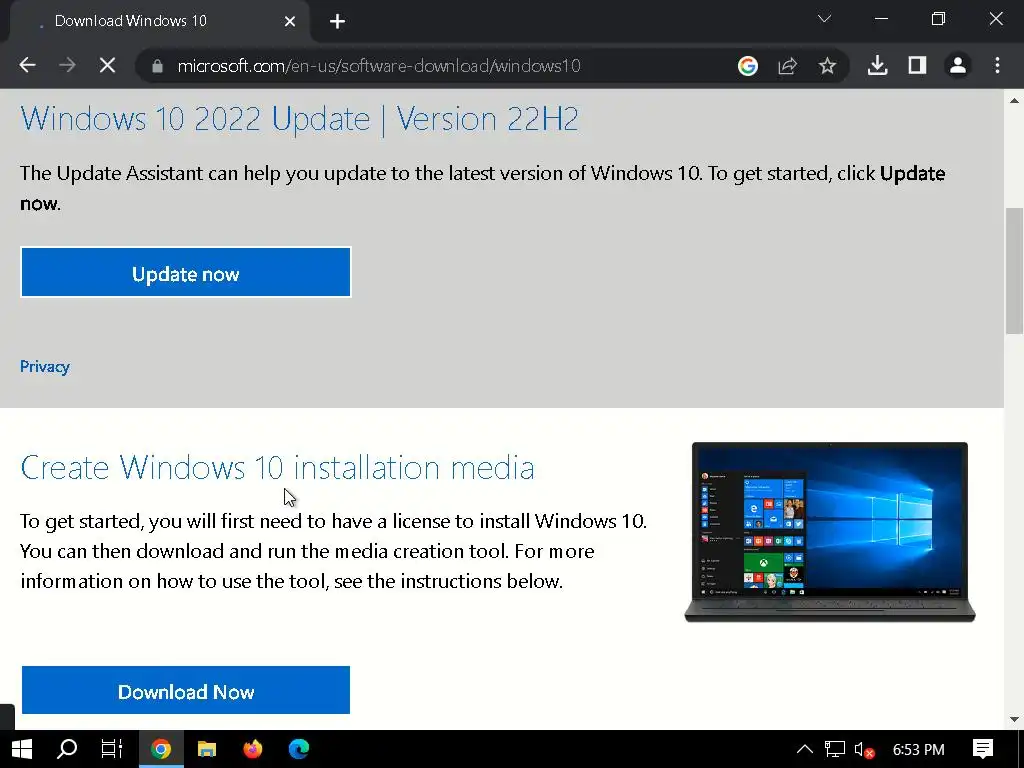Click the forward navigation arrow

(67, 65)
